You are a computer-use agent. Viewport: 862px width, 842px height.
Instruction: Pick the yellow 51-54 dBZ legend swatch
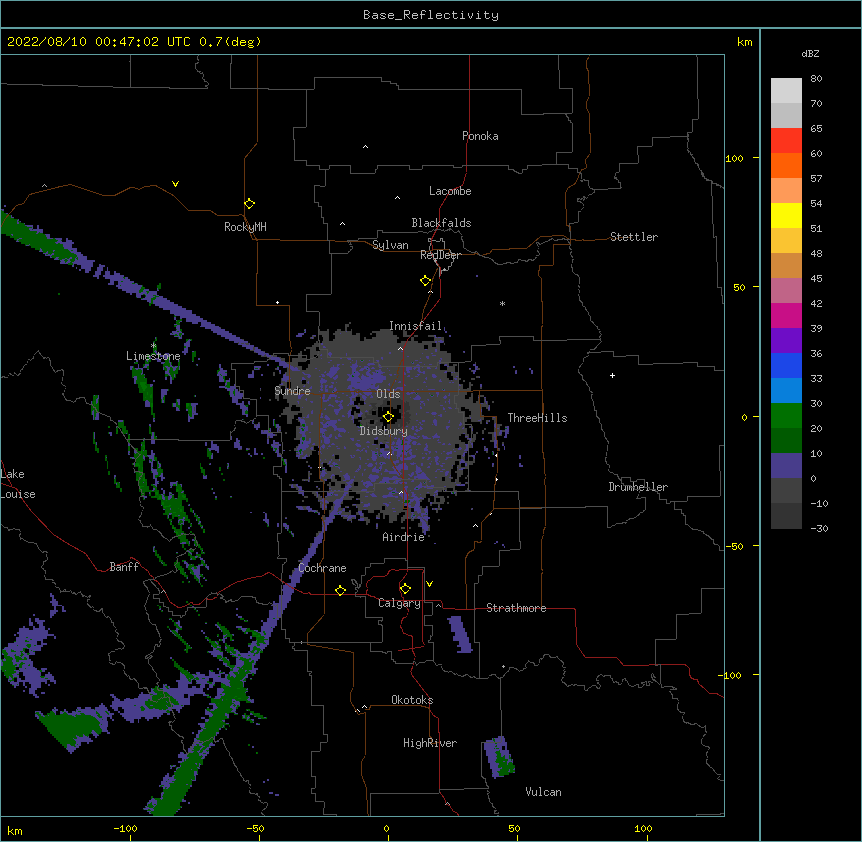786,215
